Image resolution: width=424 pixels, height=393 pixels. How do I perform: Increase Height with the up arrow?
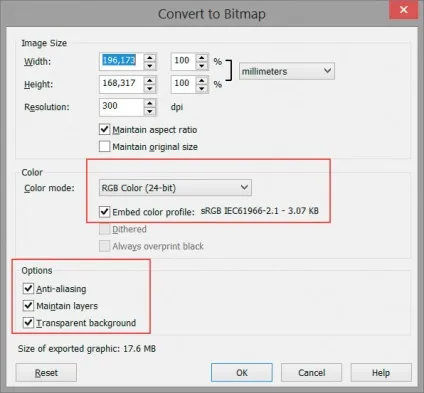click(x=150, y=80)
